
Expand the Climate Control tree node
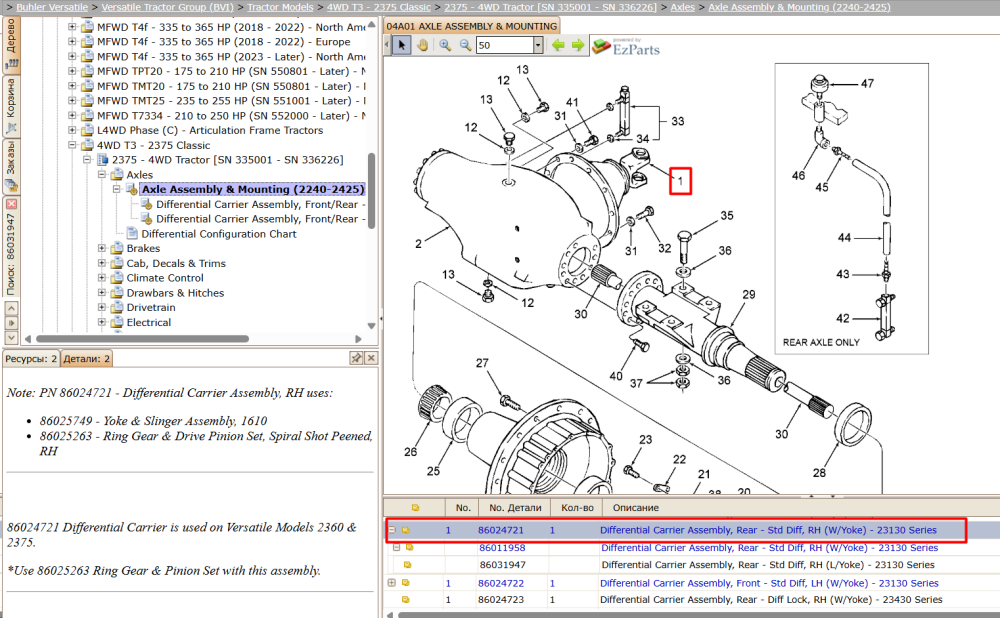point(101,277)
